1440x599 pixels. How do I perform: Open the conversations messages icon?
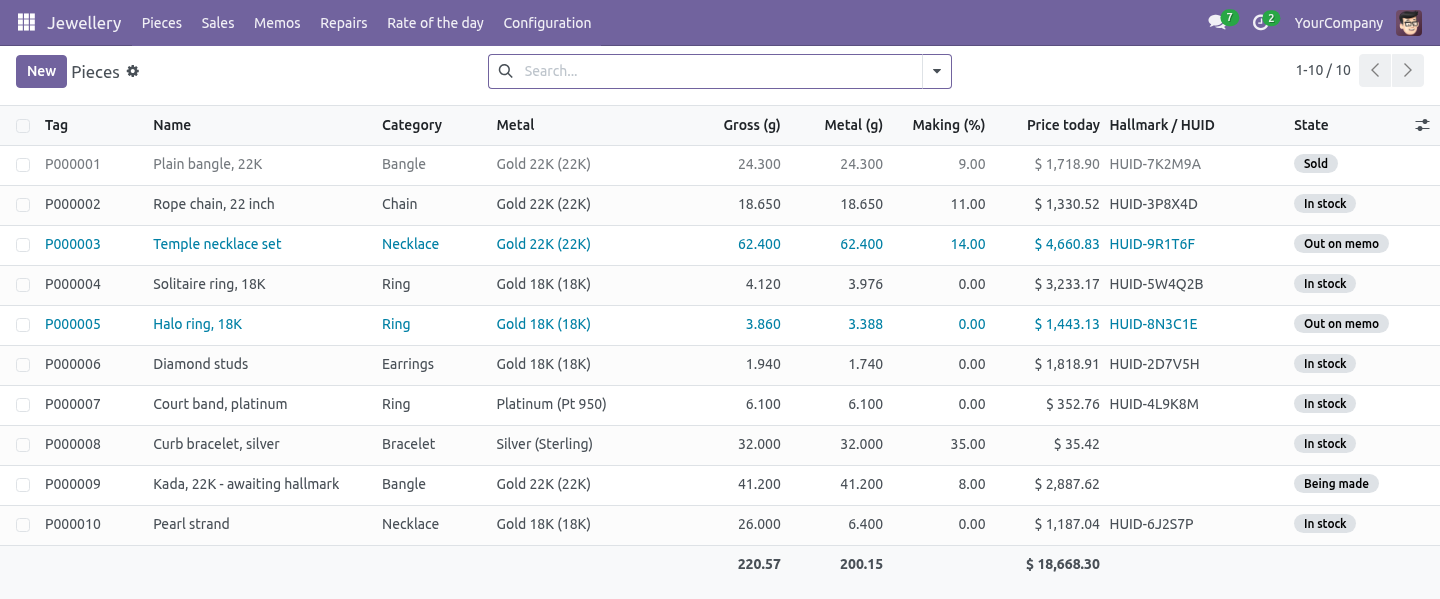(1217, 22)
